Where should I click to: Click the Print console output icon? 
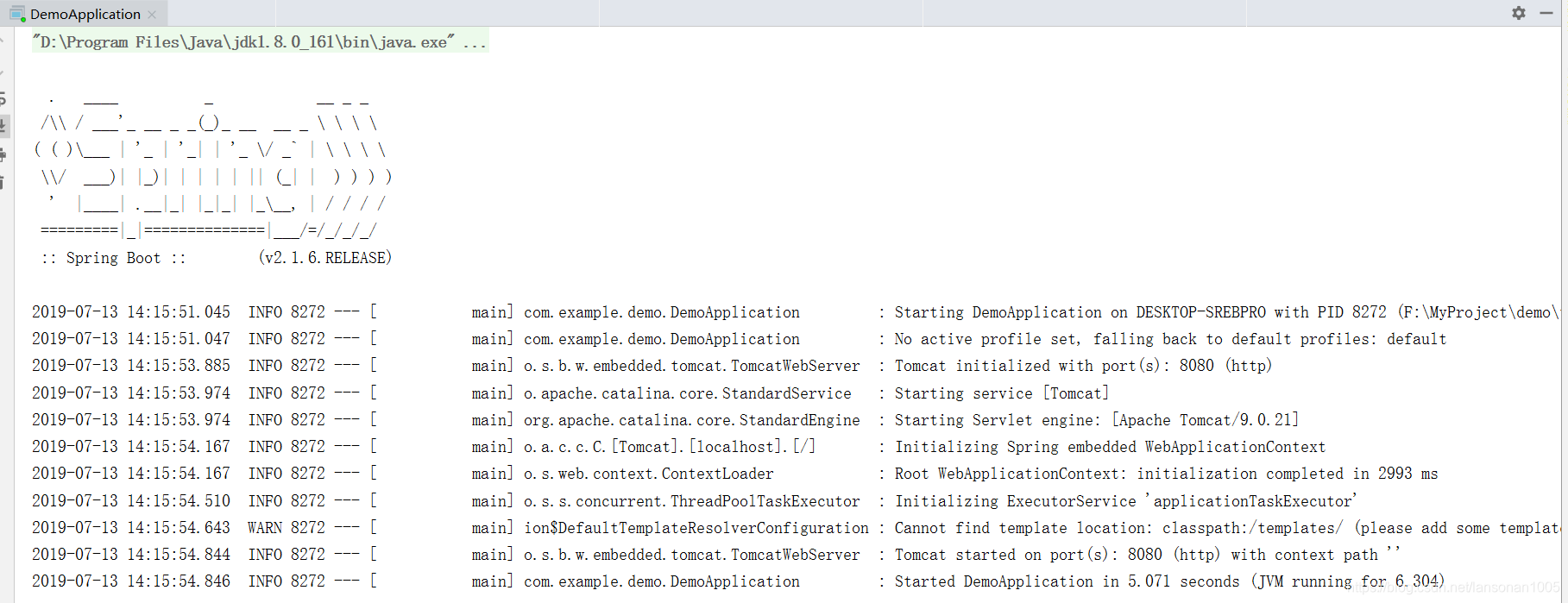pos(3,154)
